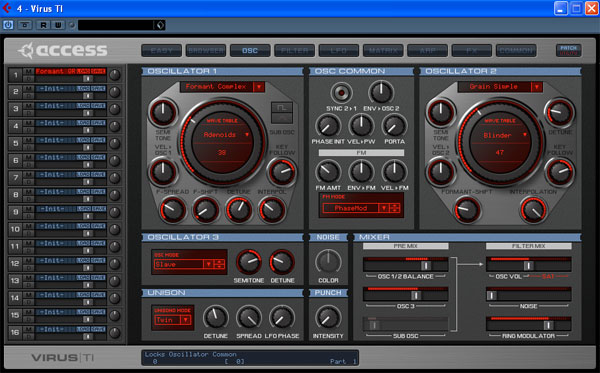
Task: Click the Punch Intensity knob
Action: click(328, 318)
